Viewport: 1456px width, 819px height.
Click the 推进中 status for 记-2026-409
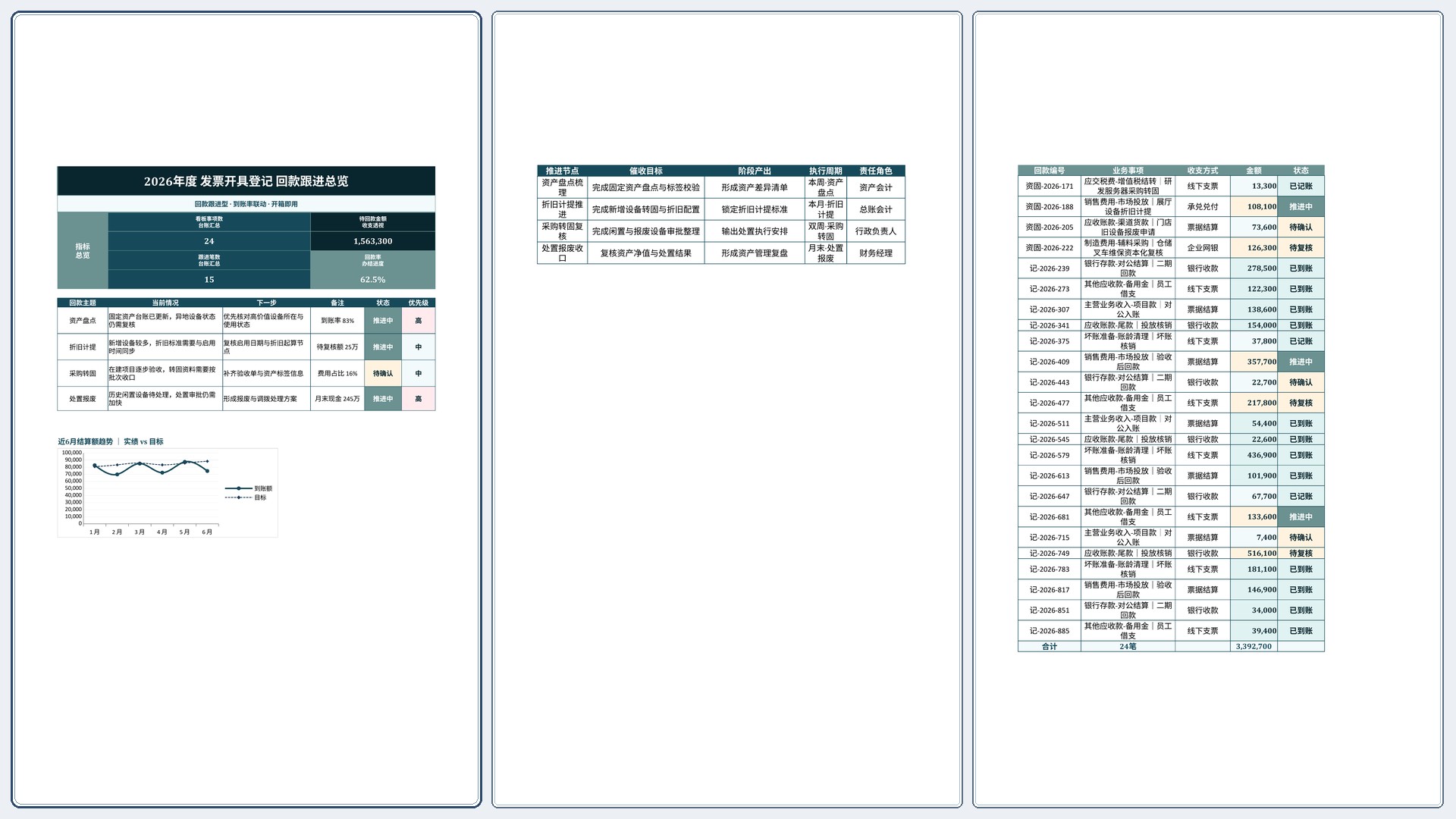[x=1301, y=362]
